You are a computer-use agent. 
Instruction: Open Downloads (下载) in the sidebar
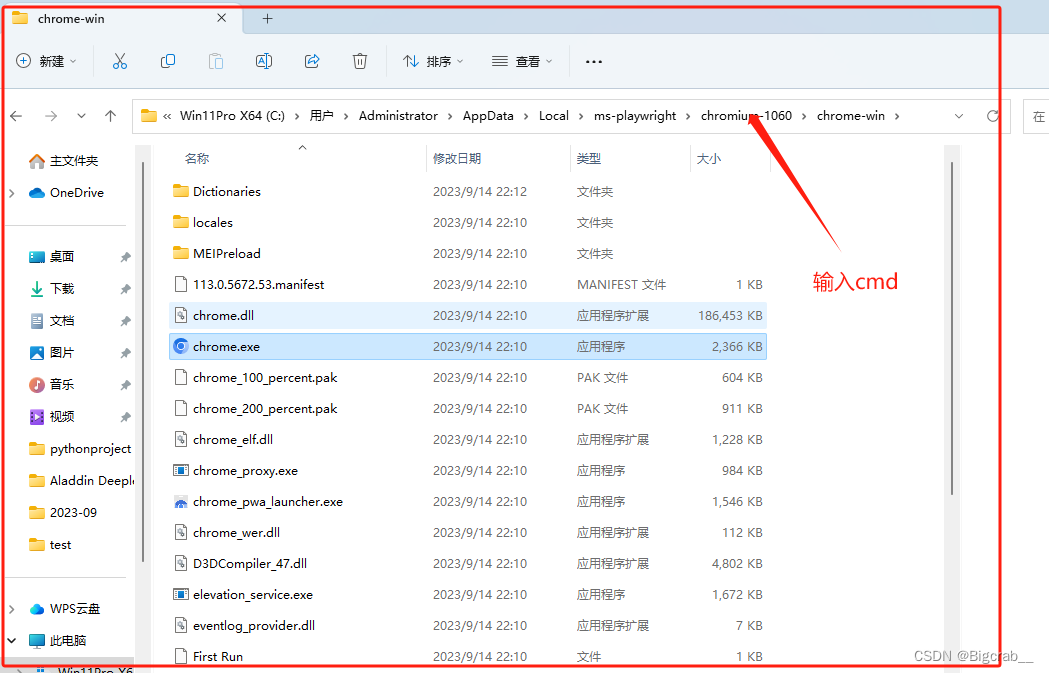[52, 289]
